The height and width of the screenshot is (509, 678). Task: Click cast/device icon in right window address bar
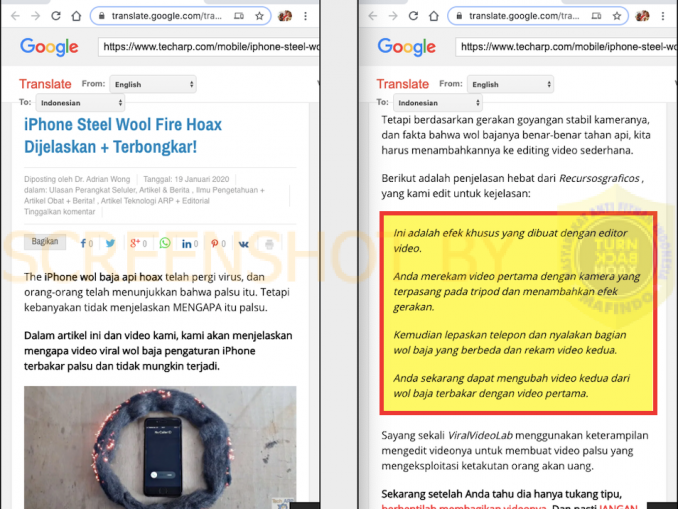pyautogui.click(x=596, y=16)
